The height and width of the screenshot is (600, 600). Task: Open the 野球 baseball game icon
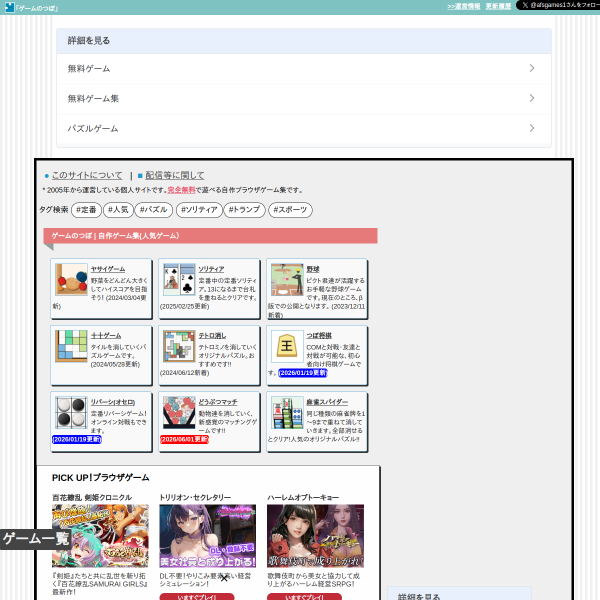[x=287, y=279]
